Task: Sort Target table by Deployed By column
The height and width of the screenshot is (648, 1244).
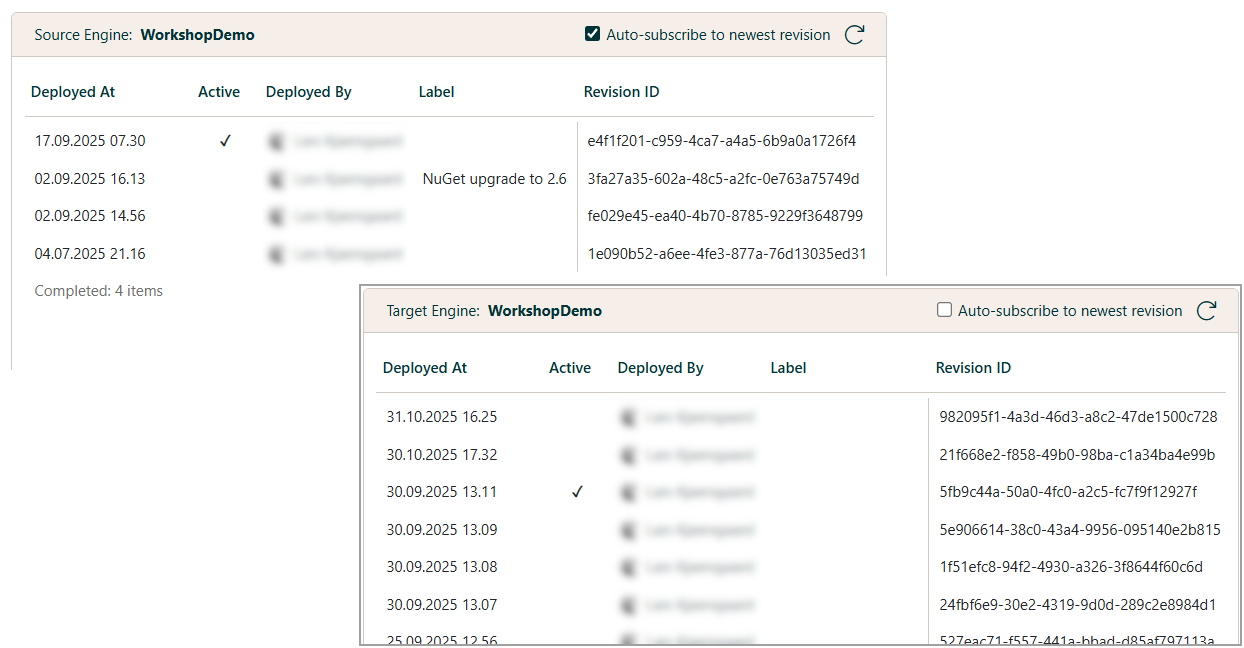Action: tap(660, 368)
